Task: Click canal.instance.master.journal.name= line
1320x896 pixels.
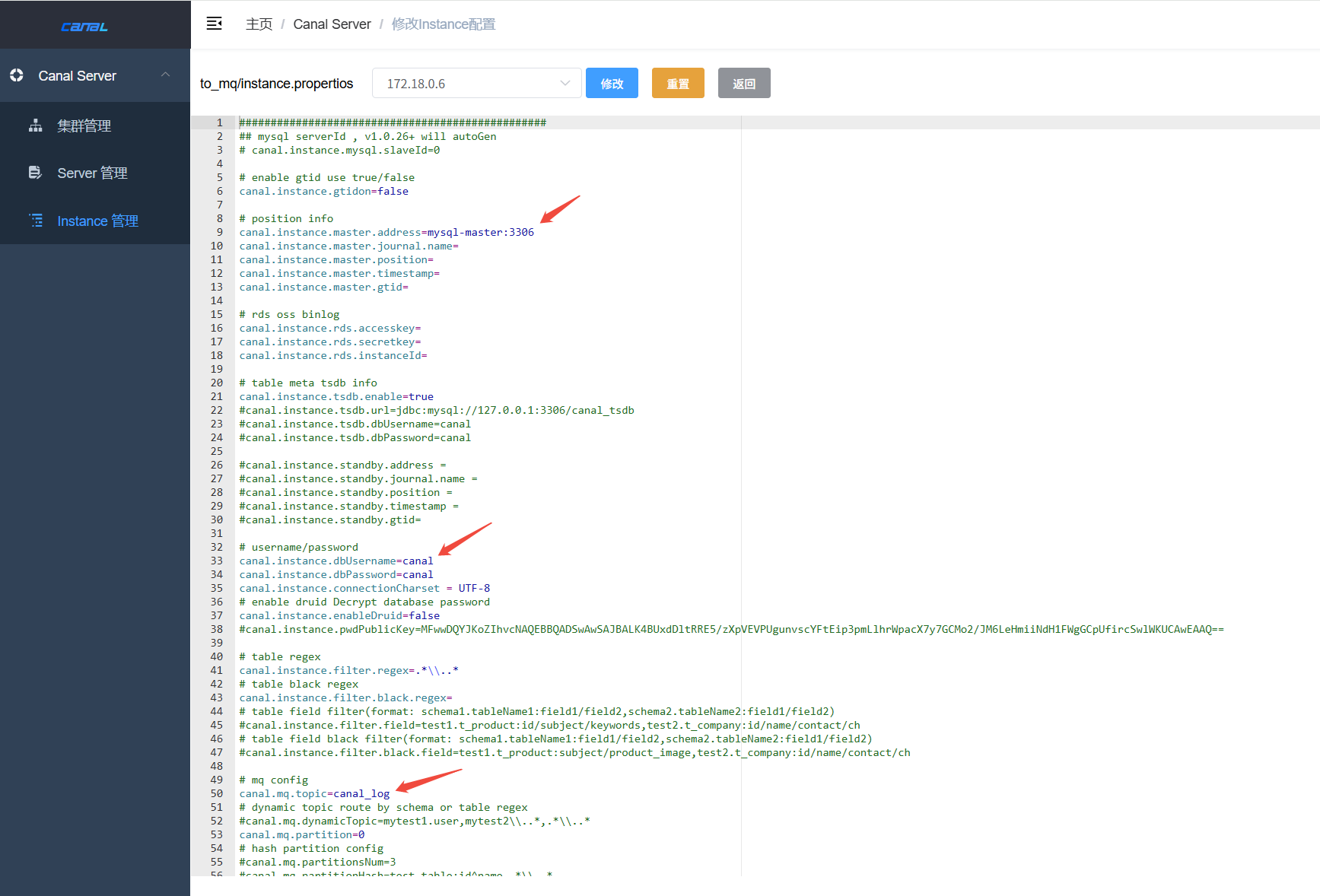Action: pyautogui.click(x=349, y=246)
